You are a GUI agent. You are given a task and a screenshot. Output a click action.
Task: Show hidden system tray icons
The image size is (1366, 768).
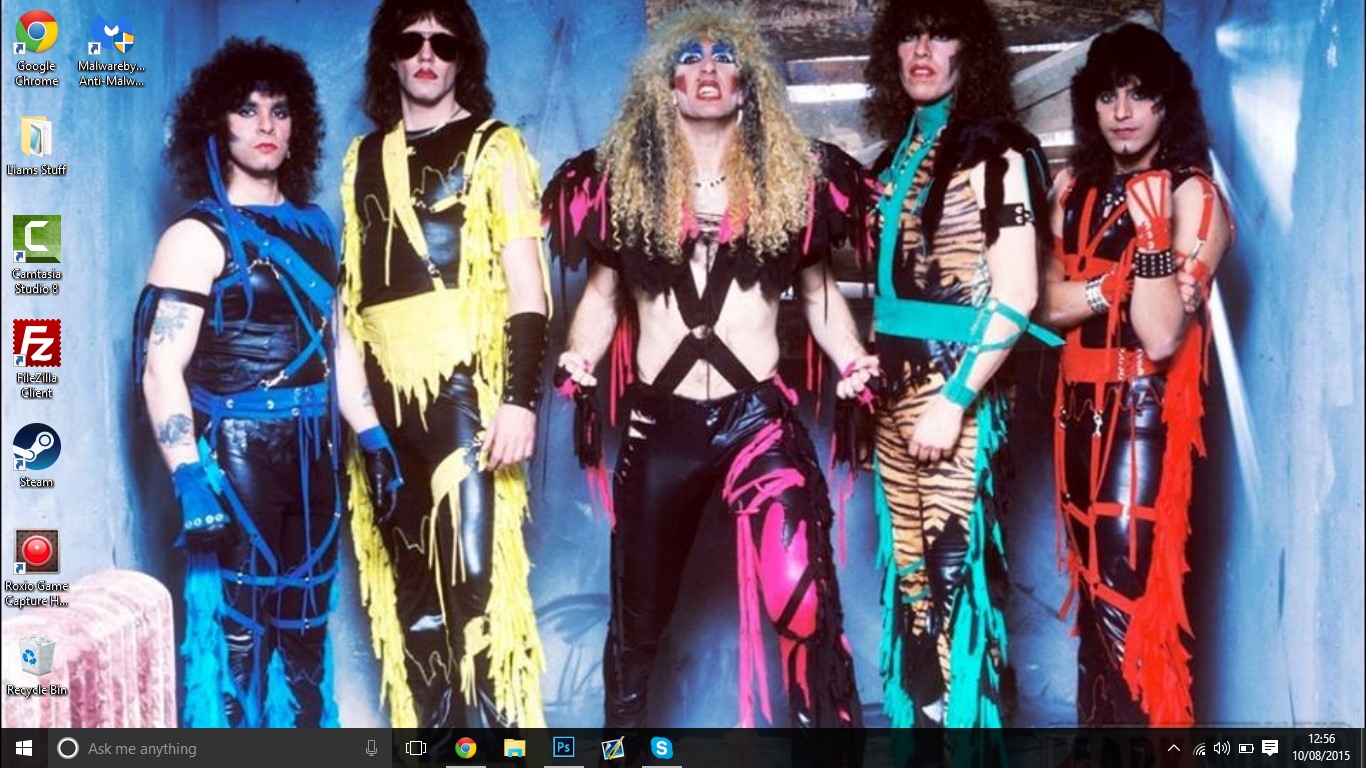click(x=1174, y=748)
